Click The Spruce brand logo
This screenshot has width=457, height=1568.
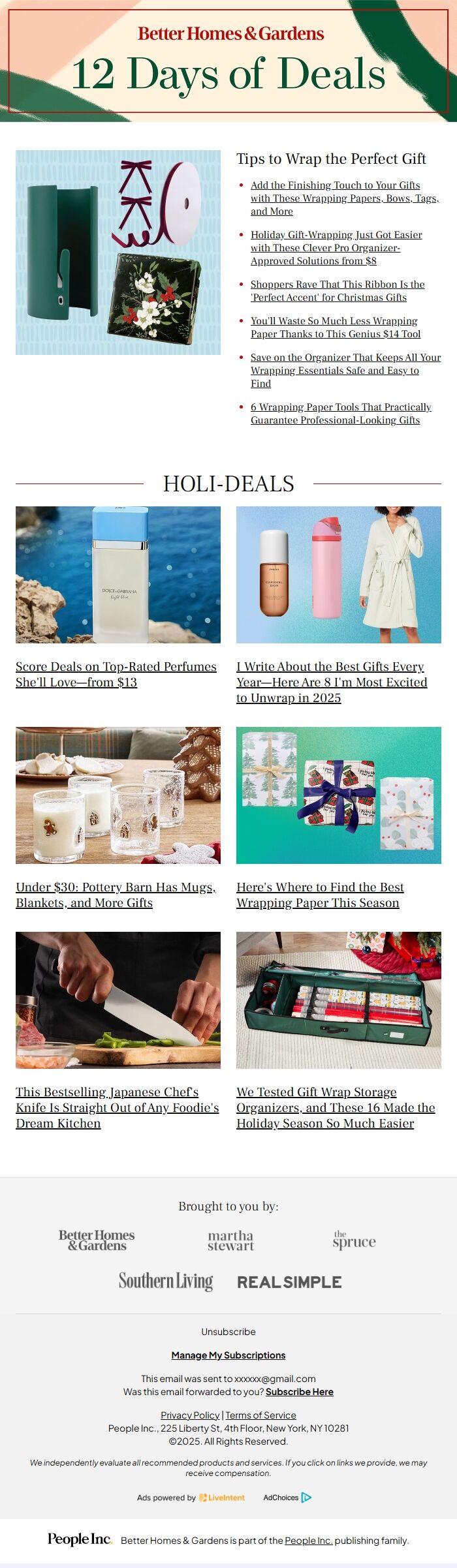click(354, 1240)
